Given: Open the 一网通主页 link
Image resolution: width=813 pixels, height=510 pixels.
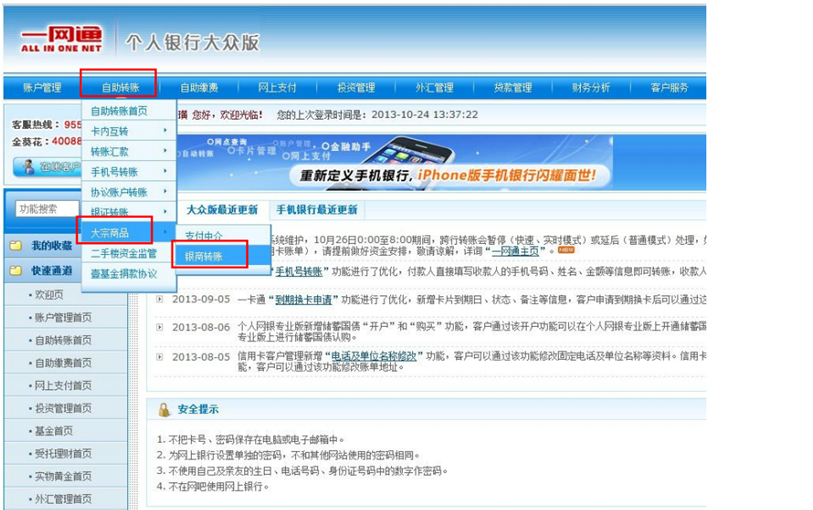Looking at the screenshot, I should tap(515, 251).
